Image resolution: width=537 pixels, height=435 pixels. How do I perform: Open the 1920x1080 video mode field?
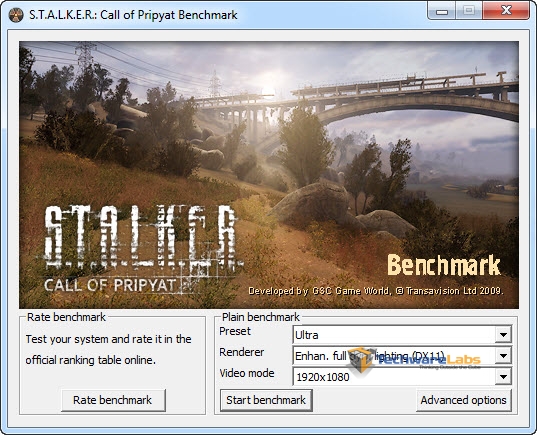(402, 377)
